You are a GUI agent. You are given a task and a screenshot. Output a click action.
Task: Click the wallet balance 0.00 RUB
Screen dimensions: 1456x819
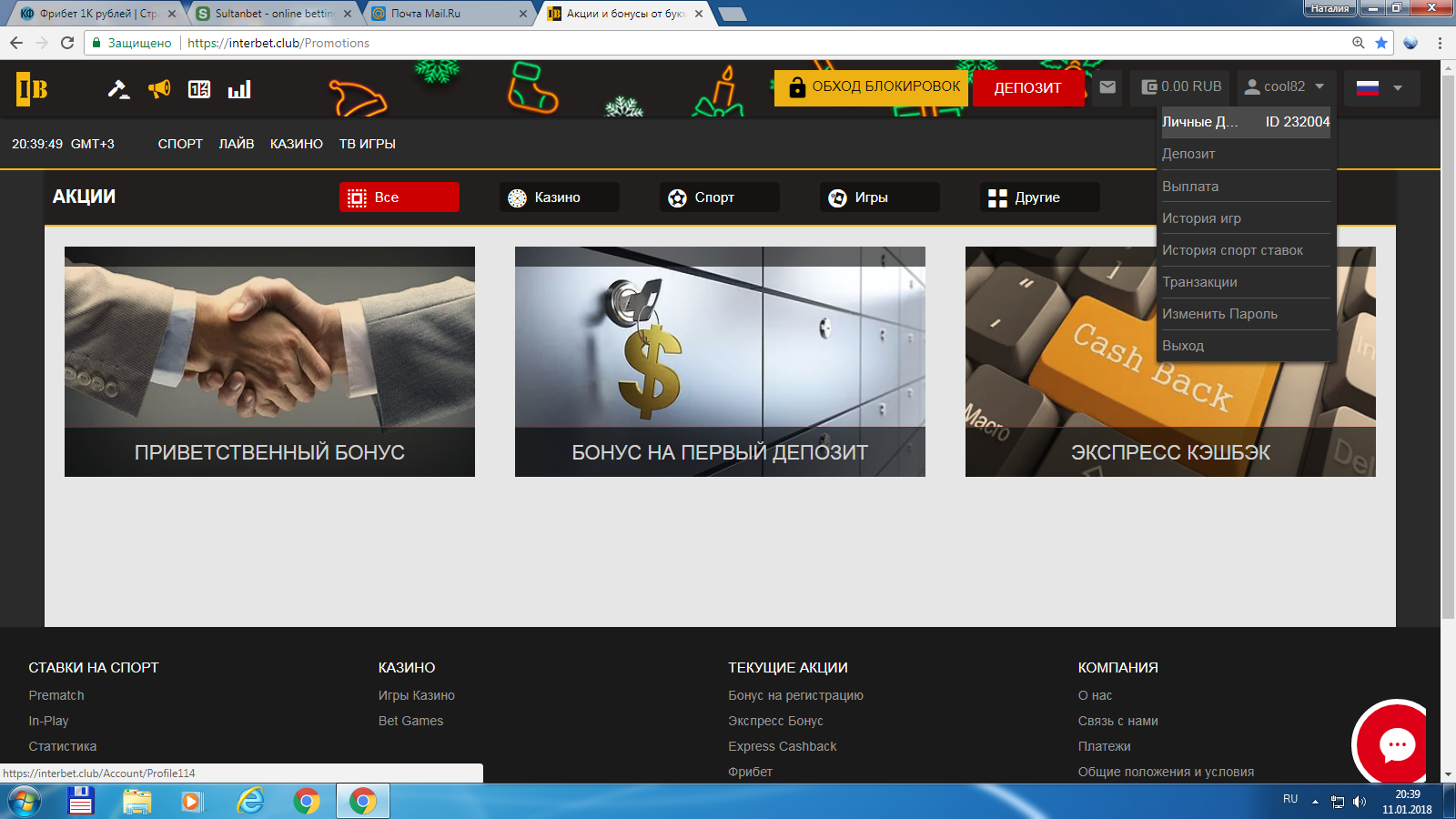[x=1181, y=87]
